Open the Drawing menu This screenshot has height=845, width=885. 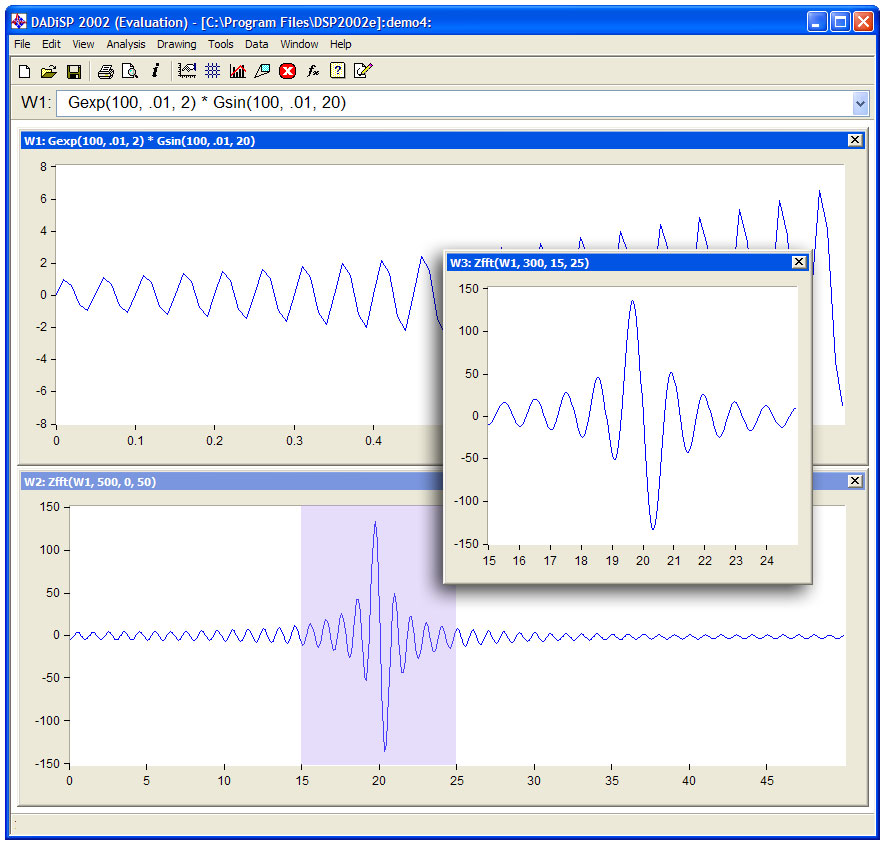177,44
